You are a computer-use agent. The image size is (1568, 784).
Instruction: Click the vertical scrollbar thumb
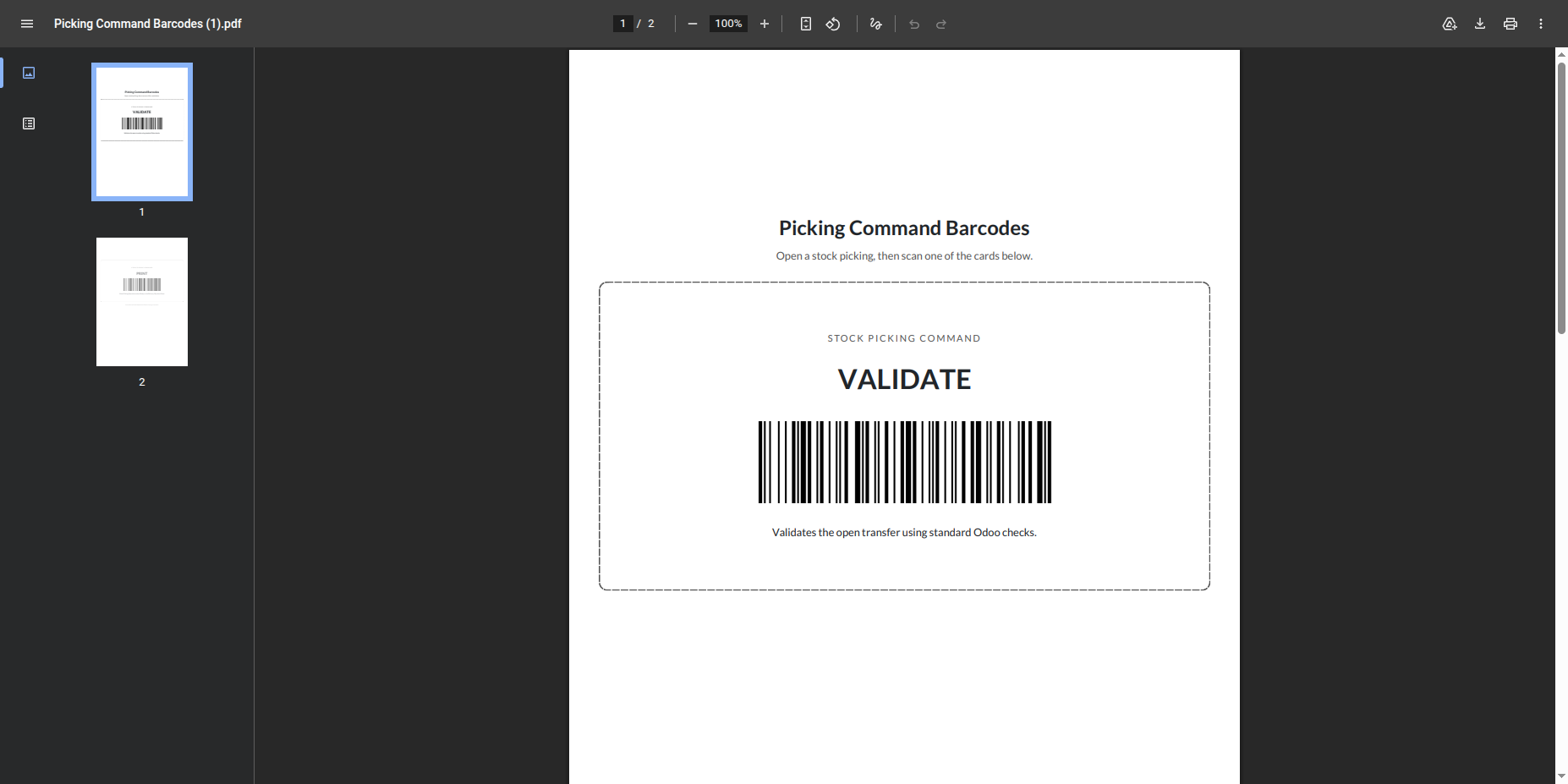click(1561, 198)
